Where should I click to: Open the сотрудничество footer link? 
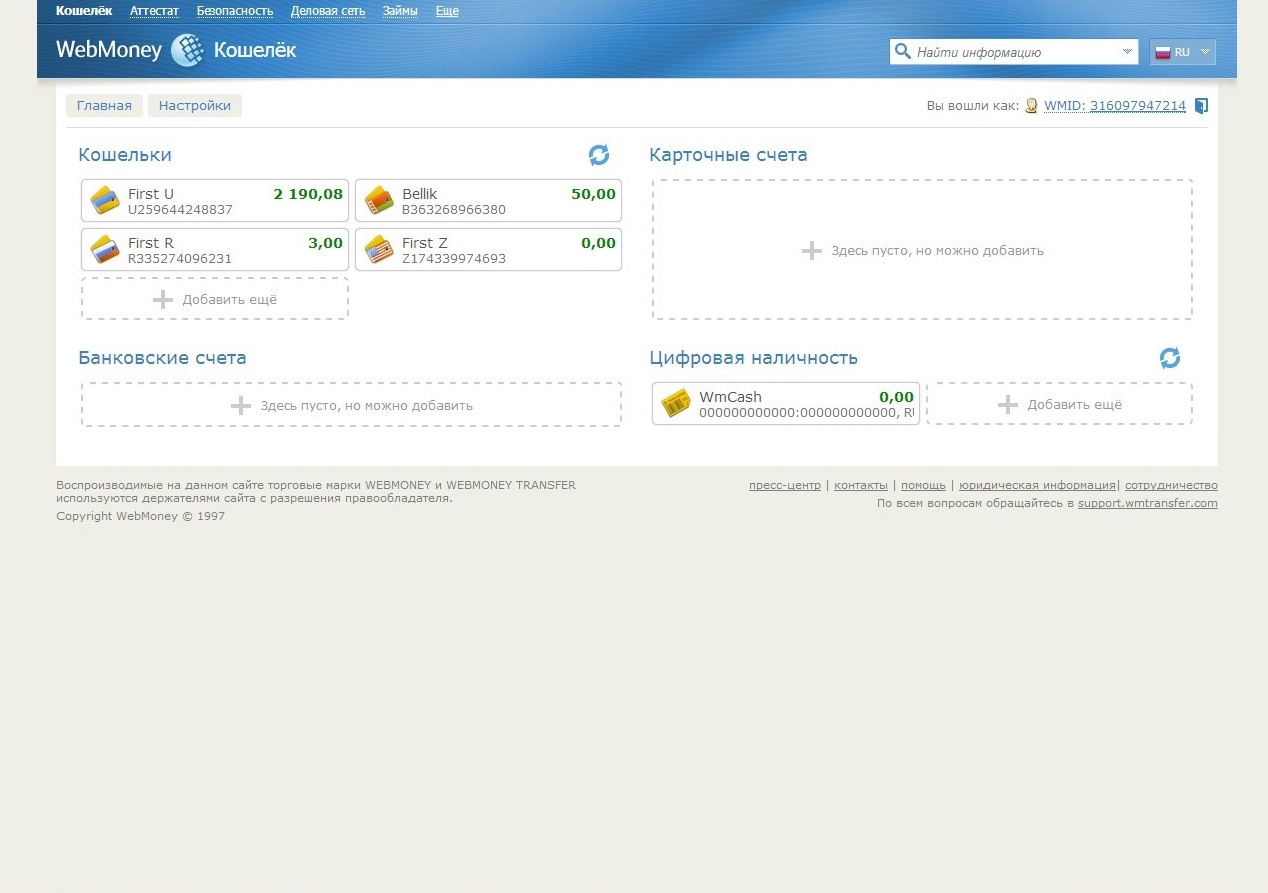[x=1171, y=485]
